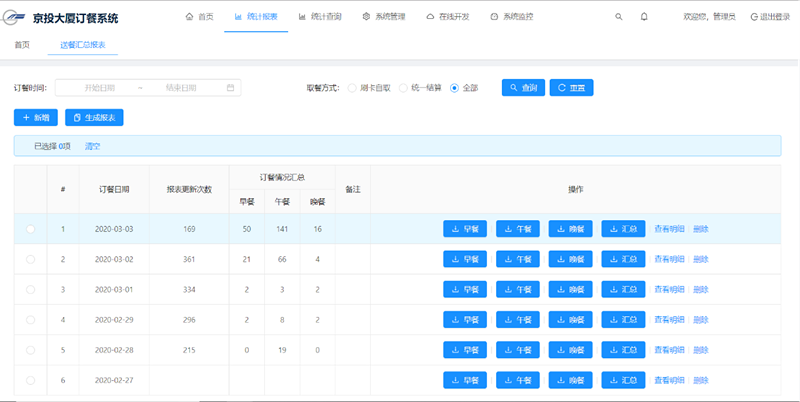Click the 361 update count cell
The width and height of the screenshot is (800, 402).
pyautogui.click(x=189, y=259)
